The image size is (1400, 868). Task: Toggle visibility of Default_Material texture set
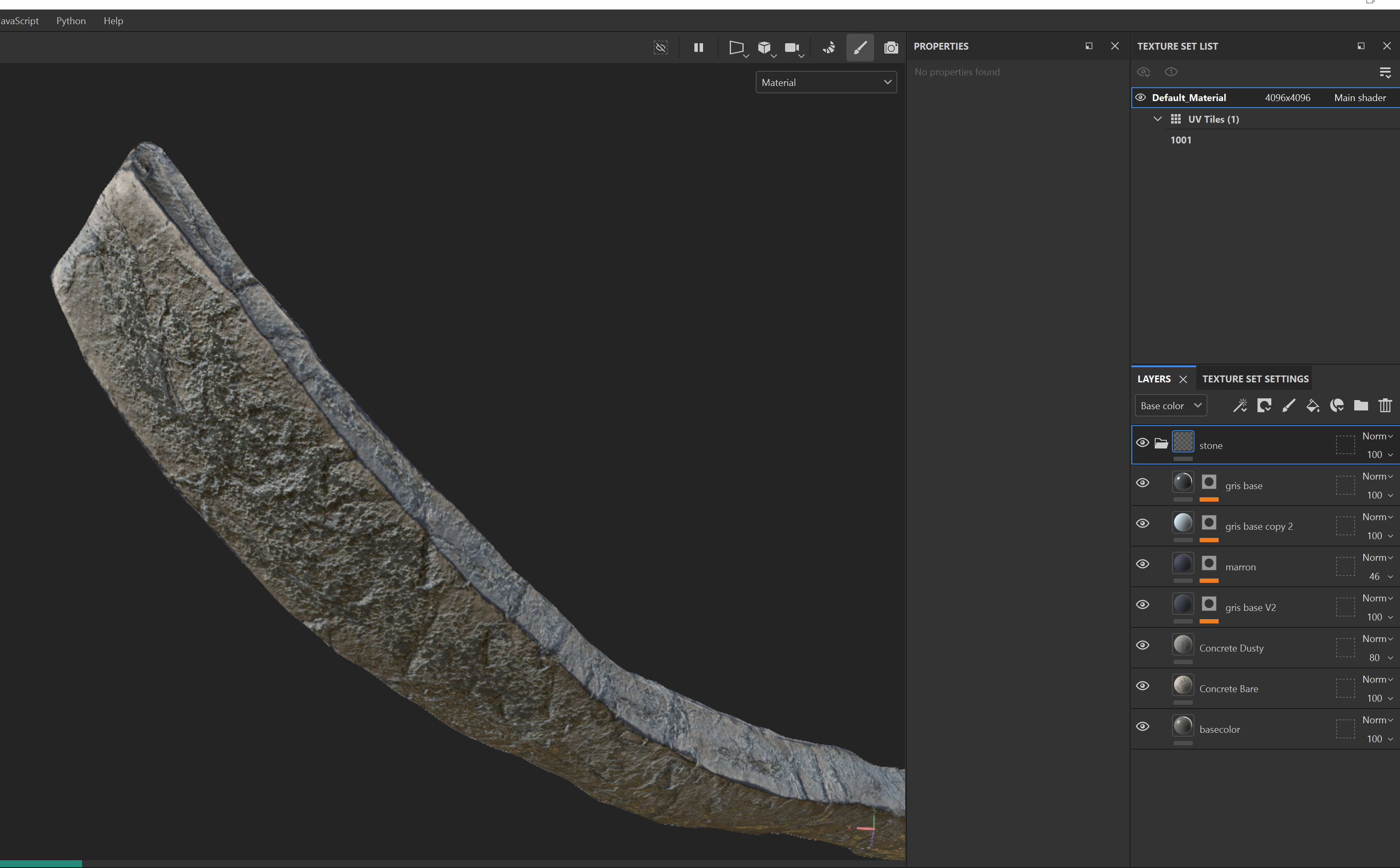point(1140,98)
